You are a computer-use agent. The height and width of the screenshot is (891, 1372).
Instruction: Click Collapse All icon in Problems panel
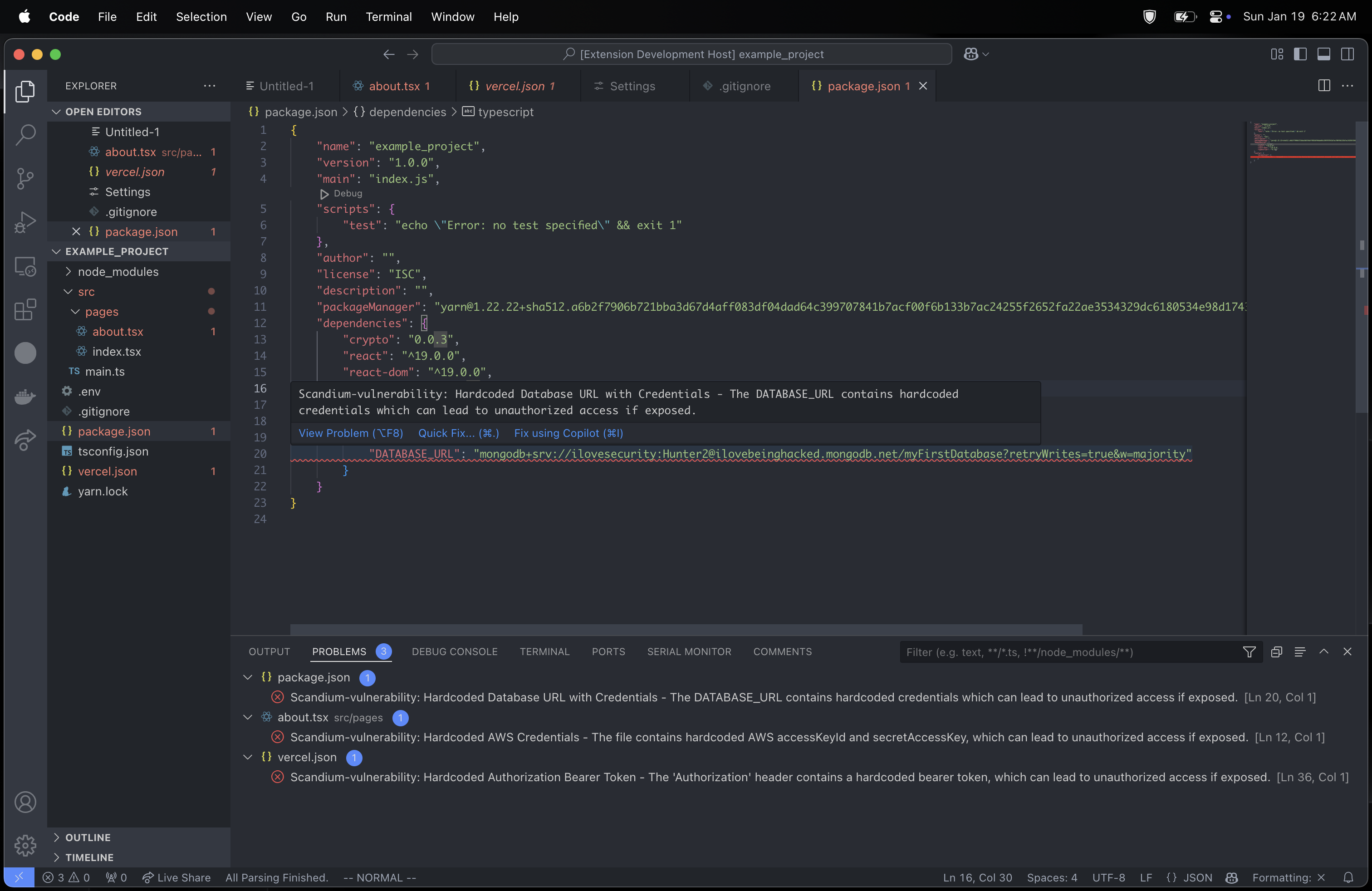click(1276, 652)
